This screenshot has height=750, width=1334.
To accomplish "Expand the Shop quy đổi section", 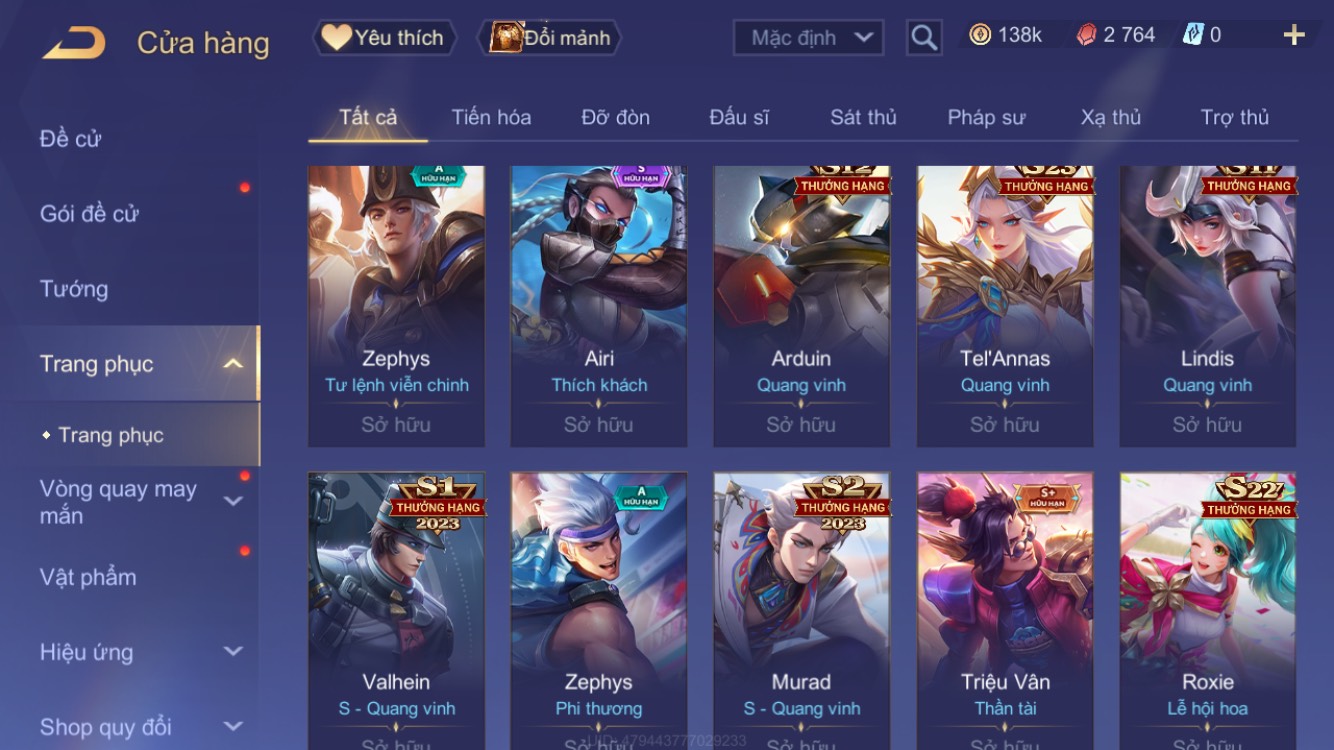I will tap(233, 726).
